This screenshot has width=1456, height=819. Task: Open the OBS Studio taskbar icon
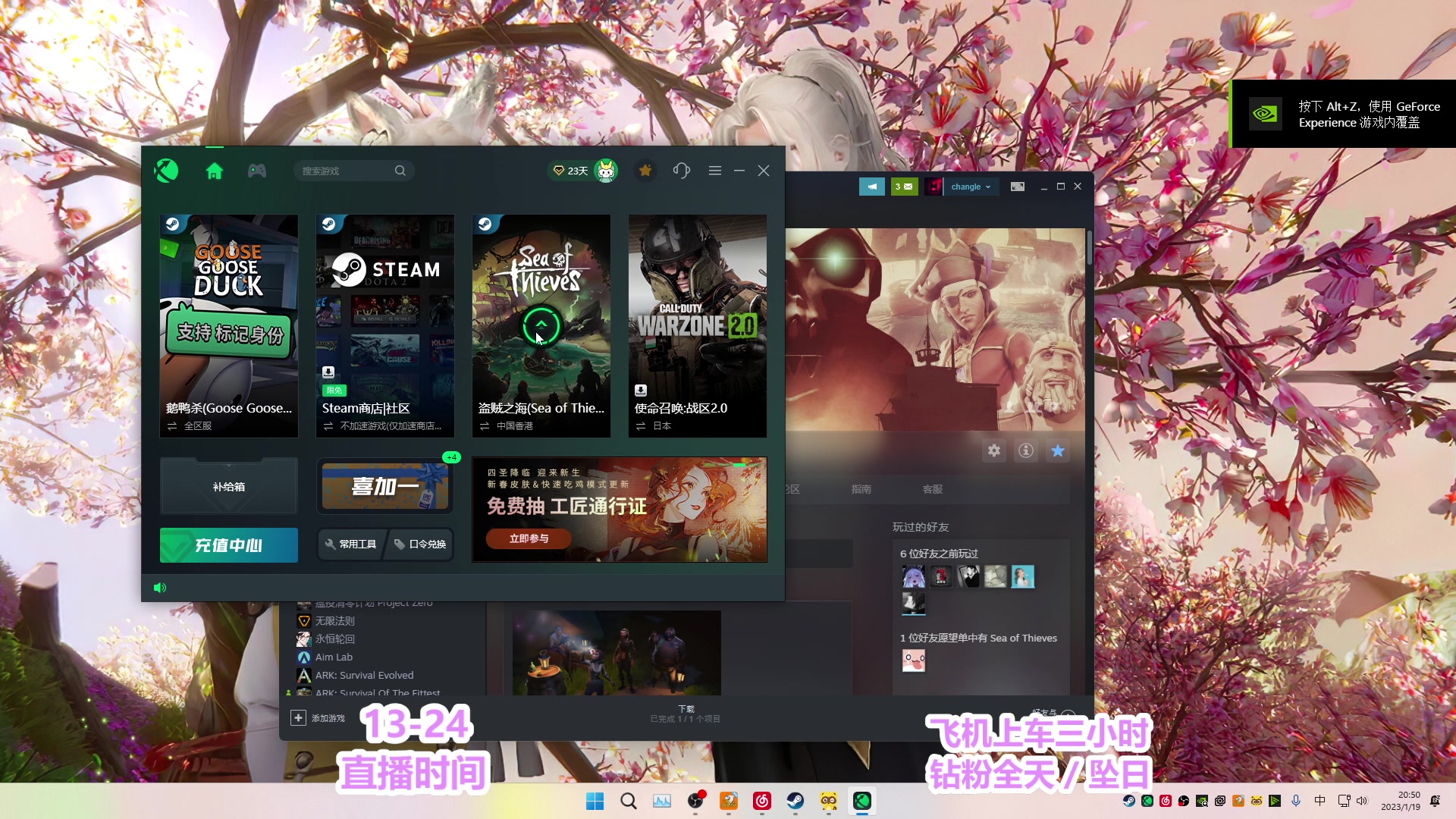(x=695, y=801)
